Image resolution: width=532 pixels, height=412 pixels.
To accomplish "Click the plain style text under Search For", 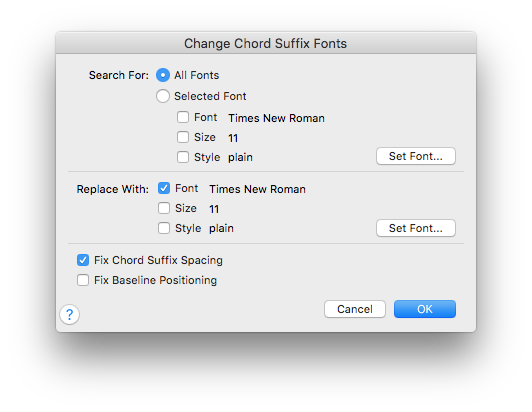I will 240,157.
